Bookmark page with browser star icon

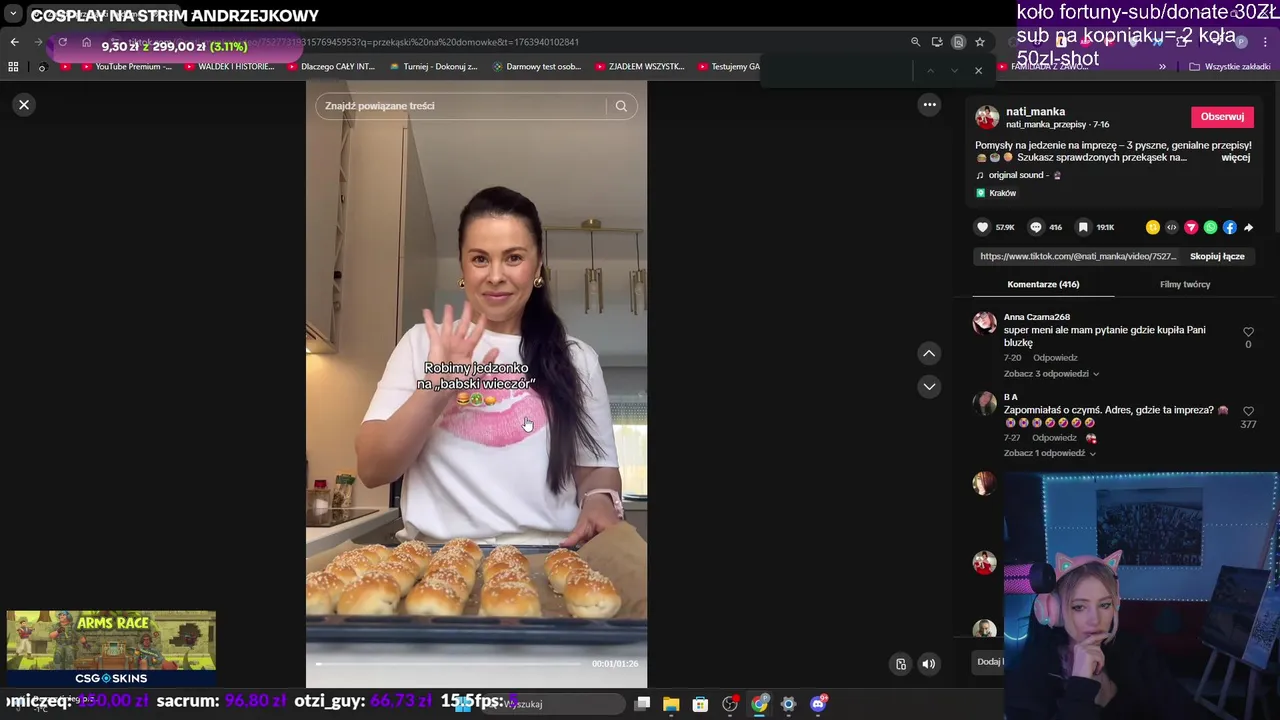(x=980, y=42)
